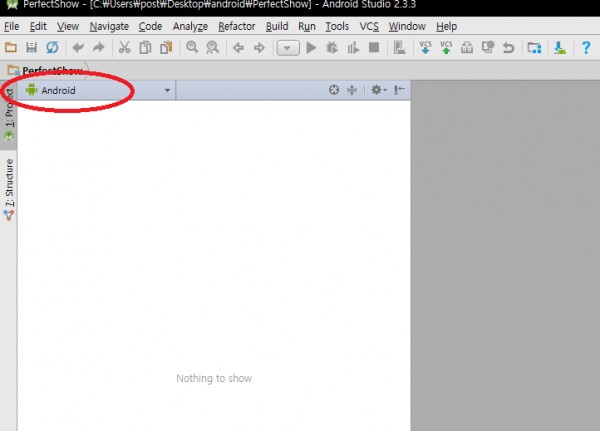The width and height of the screenshot is (600, 431).
Task: Click the green Run play icon
Action: [311, 48]
